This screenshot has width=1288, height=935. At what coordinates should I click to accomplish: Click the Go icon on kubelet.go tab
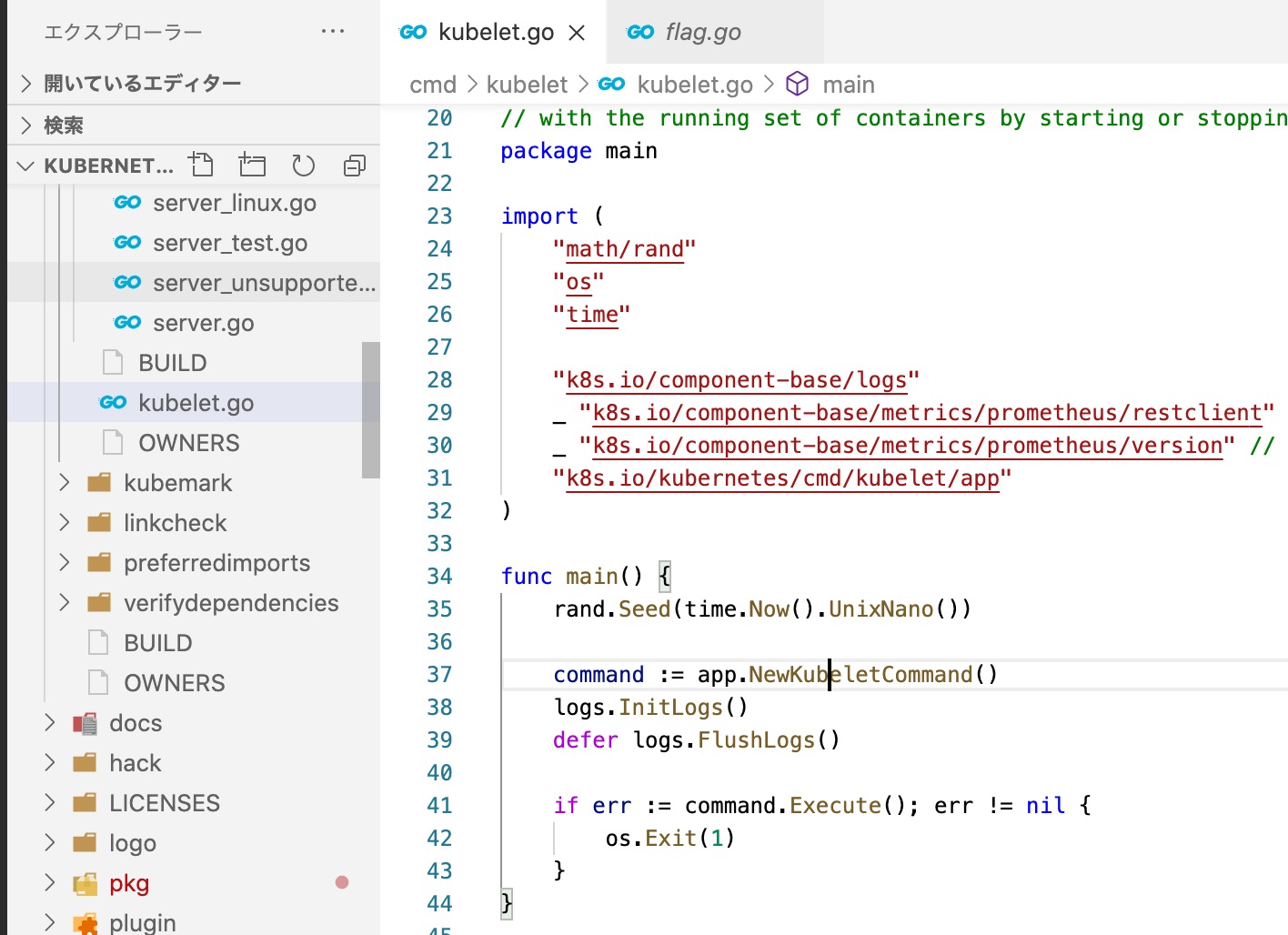413,32
